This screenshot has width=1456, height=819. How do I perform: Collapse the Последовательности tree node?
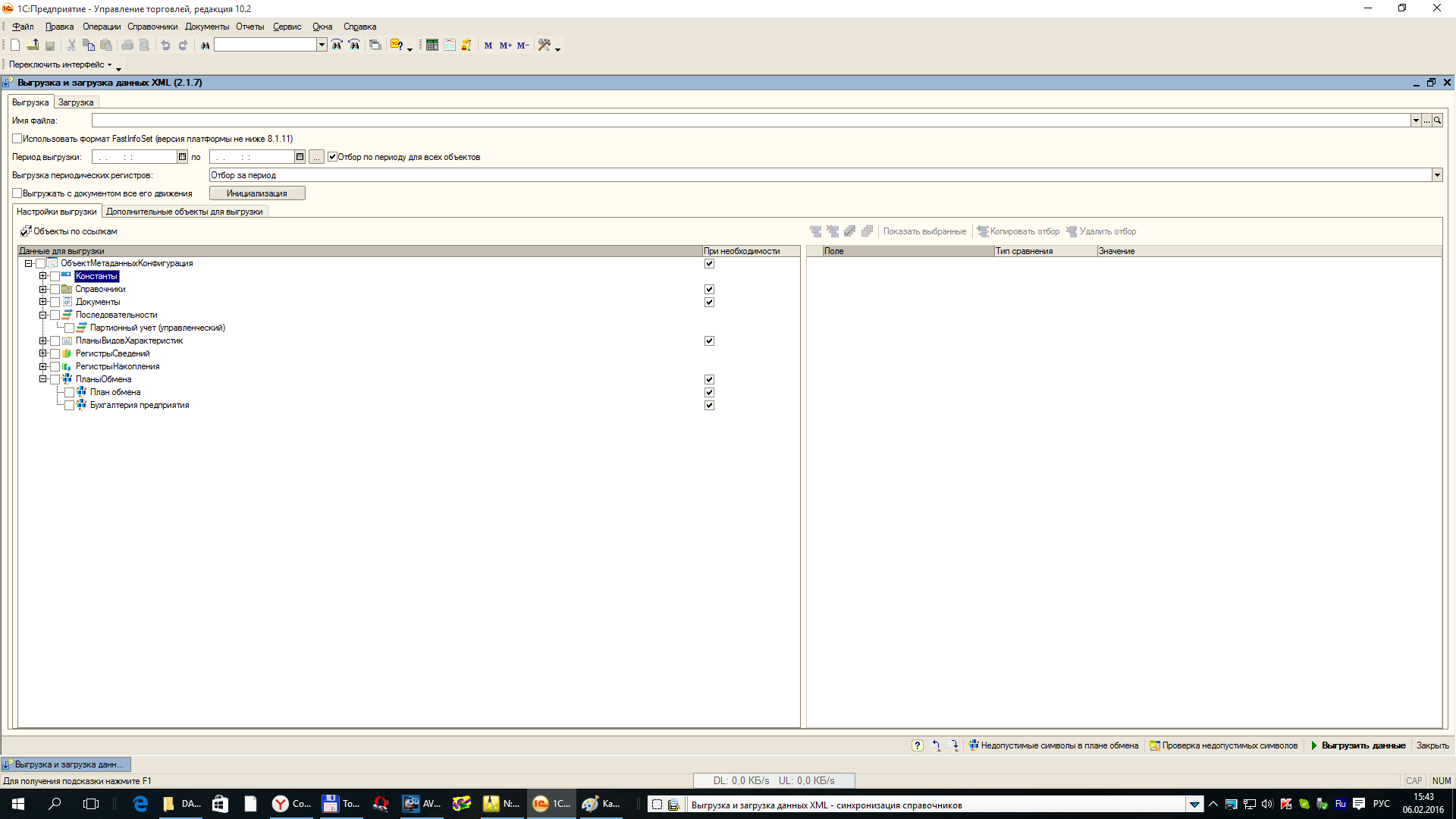(43, 315)
